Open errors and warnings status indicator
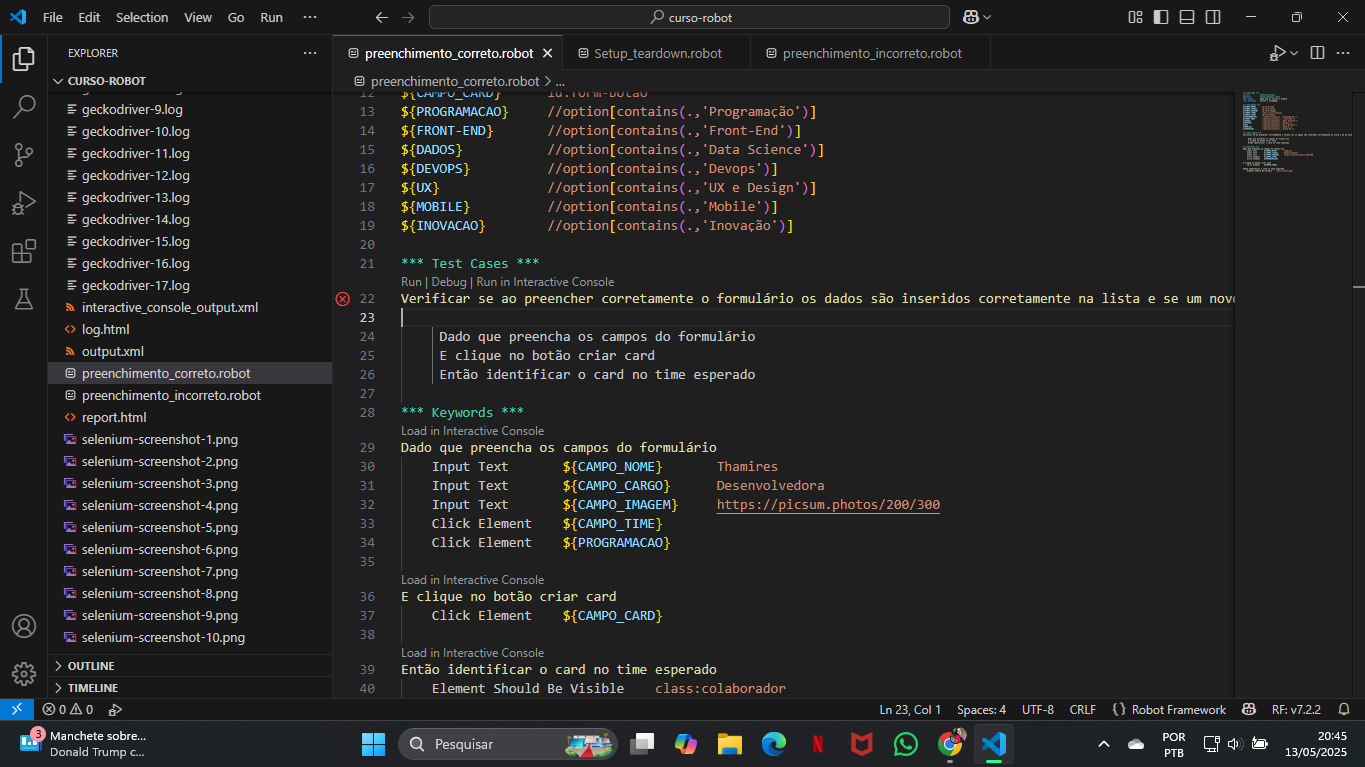 pos(67,709)
